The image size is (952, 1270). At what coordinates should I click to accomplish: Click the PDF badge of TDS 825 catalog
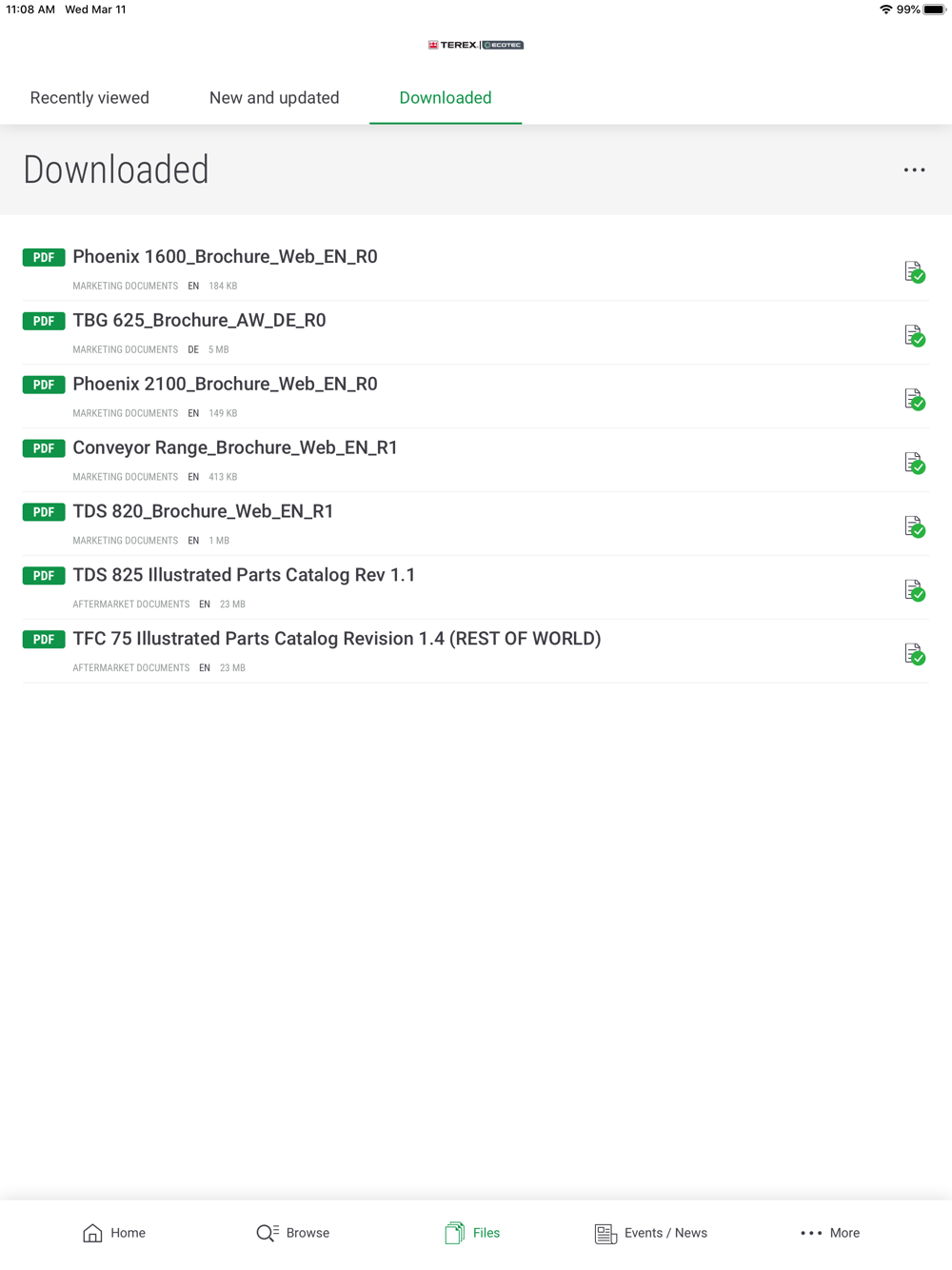pyautogui.click(x=44, y=576)
